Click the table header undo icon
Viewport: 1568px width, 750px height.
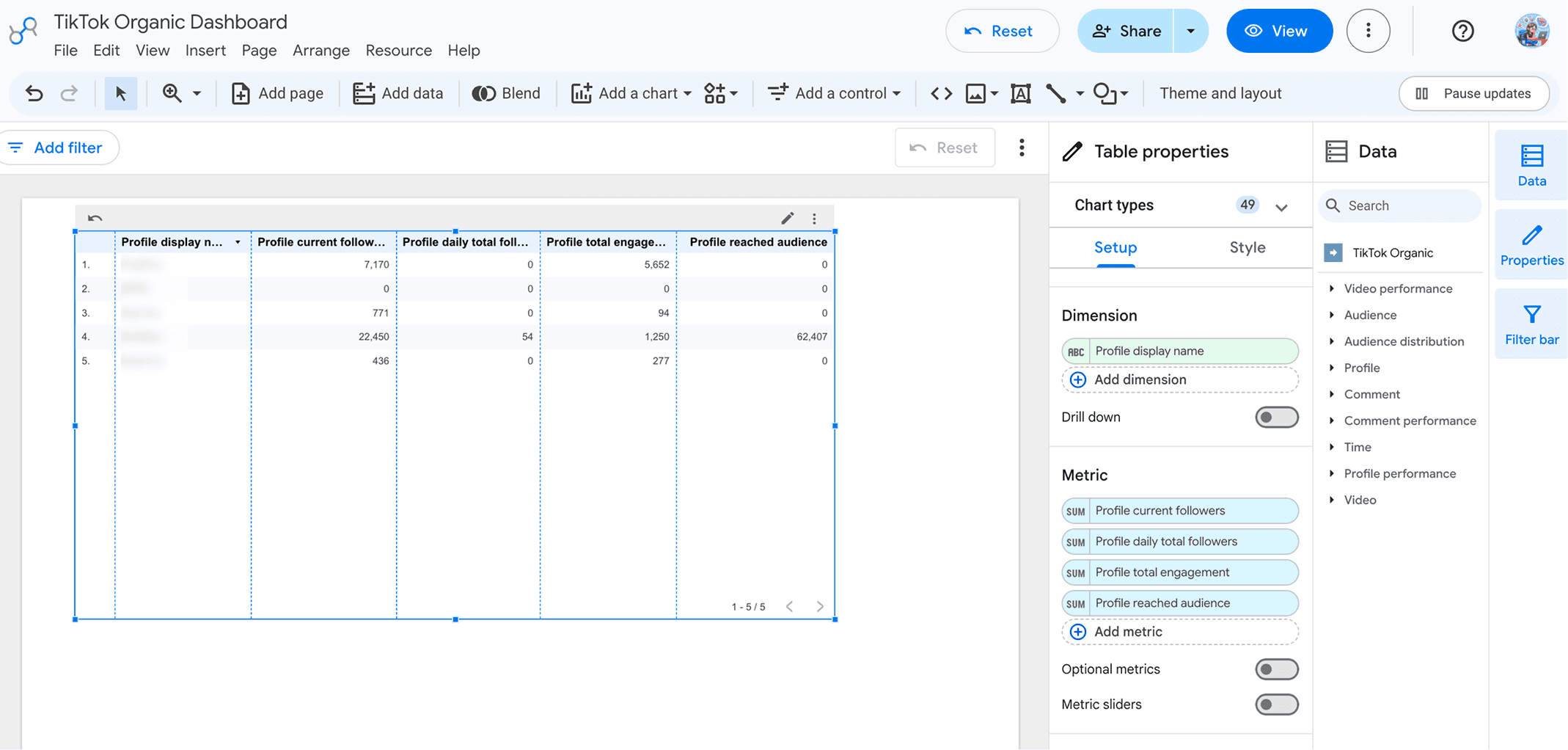(x=95, y=218)
